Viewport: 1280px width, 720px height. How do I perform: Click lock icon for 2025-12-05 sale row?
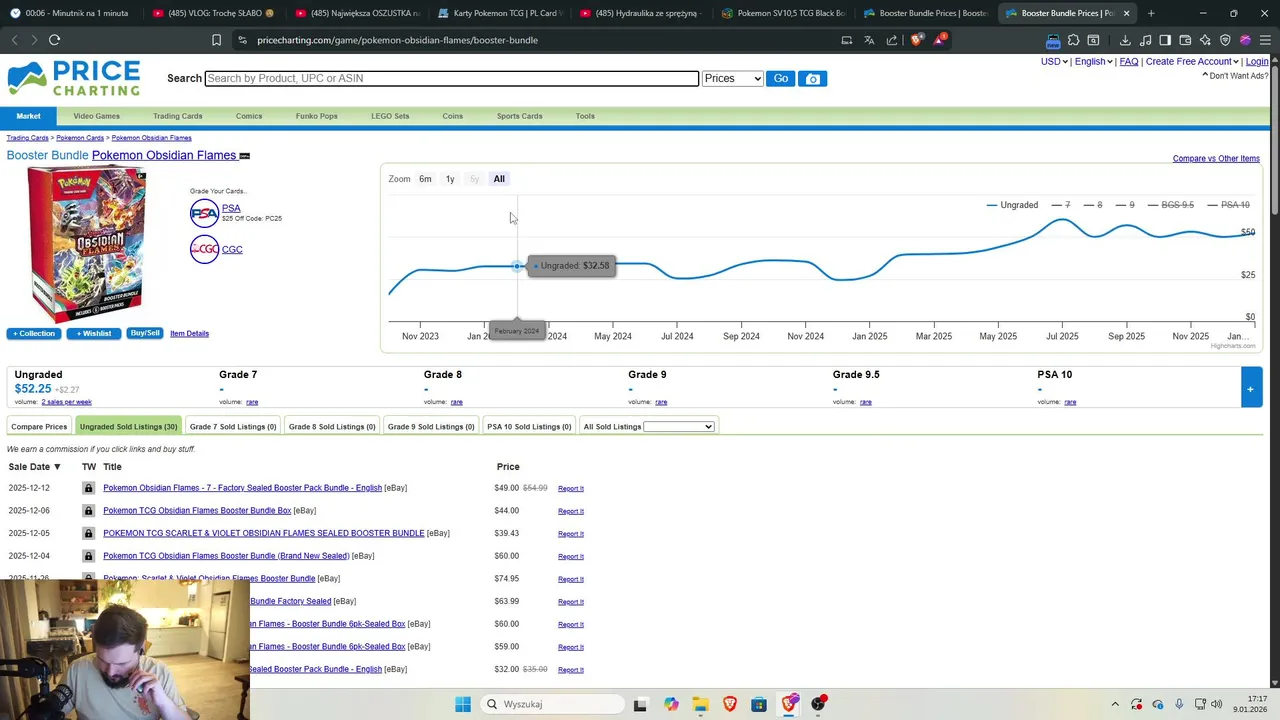point(88,533)
